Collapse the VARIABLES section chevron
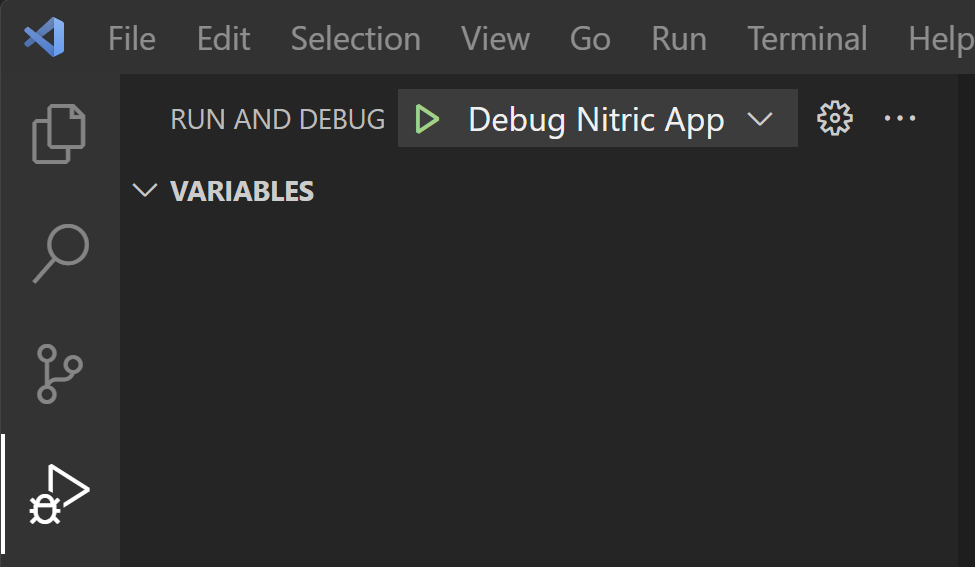Image resolution: width=975 pixels, height=567 pixels. (146, 191)
